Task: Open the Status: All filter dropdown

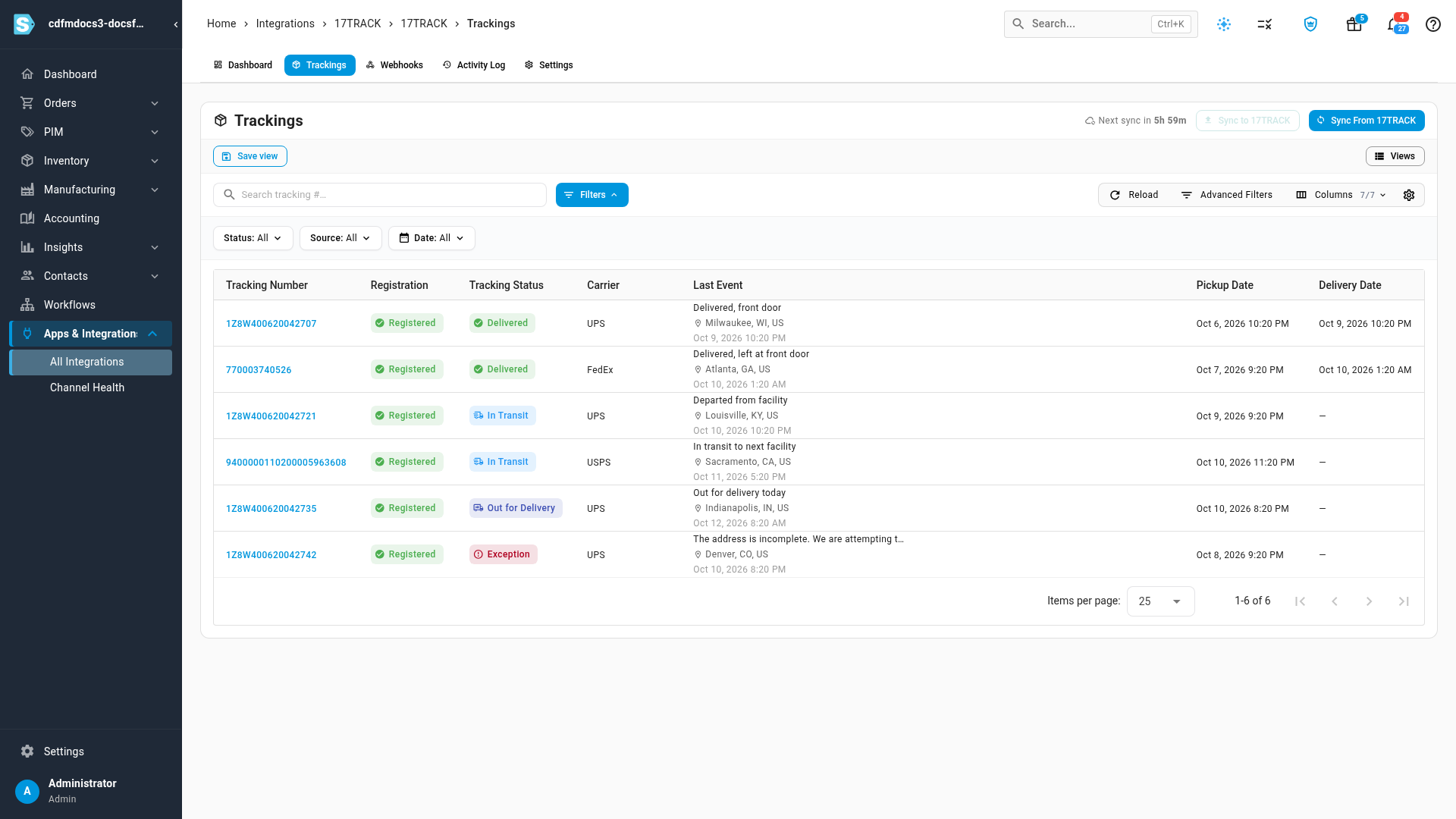Action: point(253,238)
